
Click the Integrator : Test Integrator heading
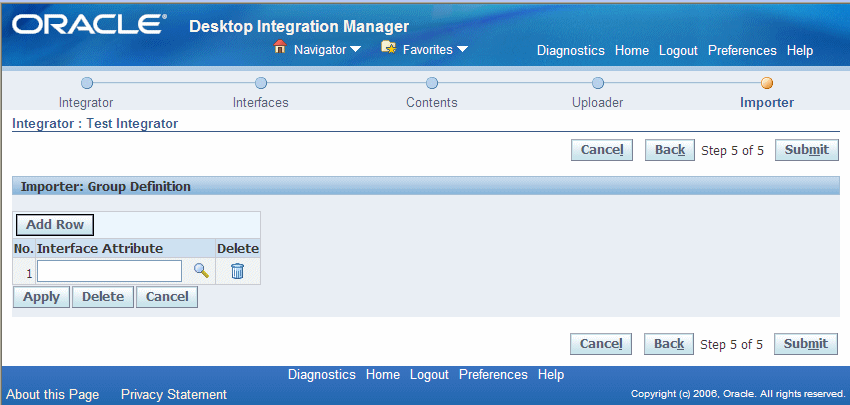(95, 124)
